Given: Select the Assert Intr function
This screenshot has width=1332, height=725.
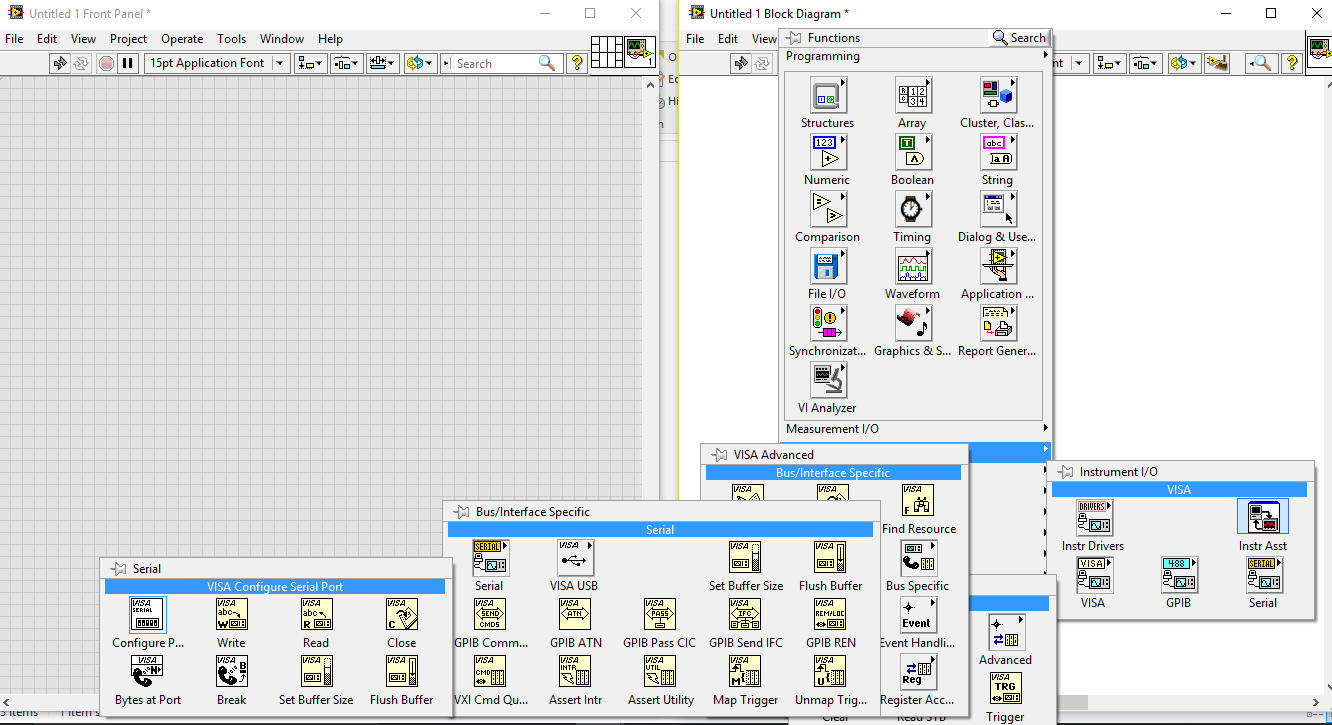Looking at the screenshot, I should pyautogui.click(x=575, y=672).
